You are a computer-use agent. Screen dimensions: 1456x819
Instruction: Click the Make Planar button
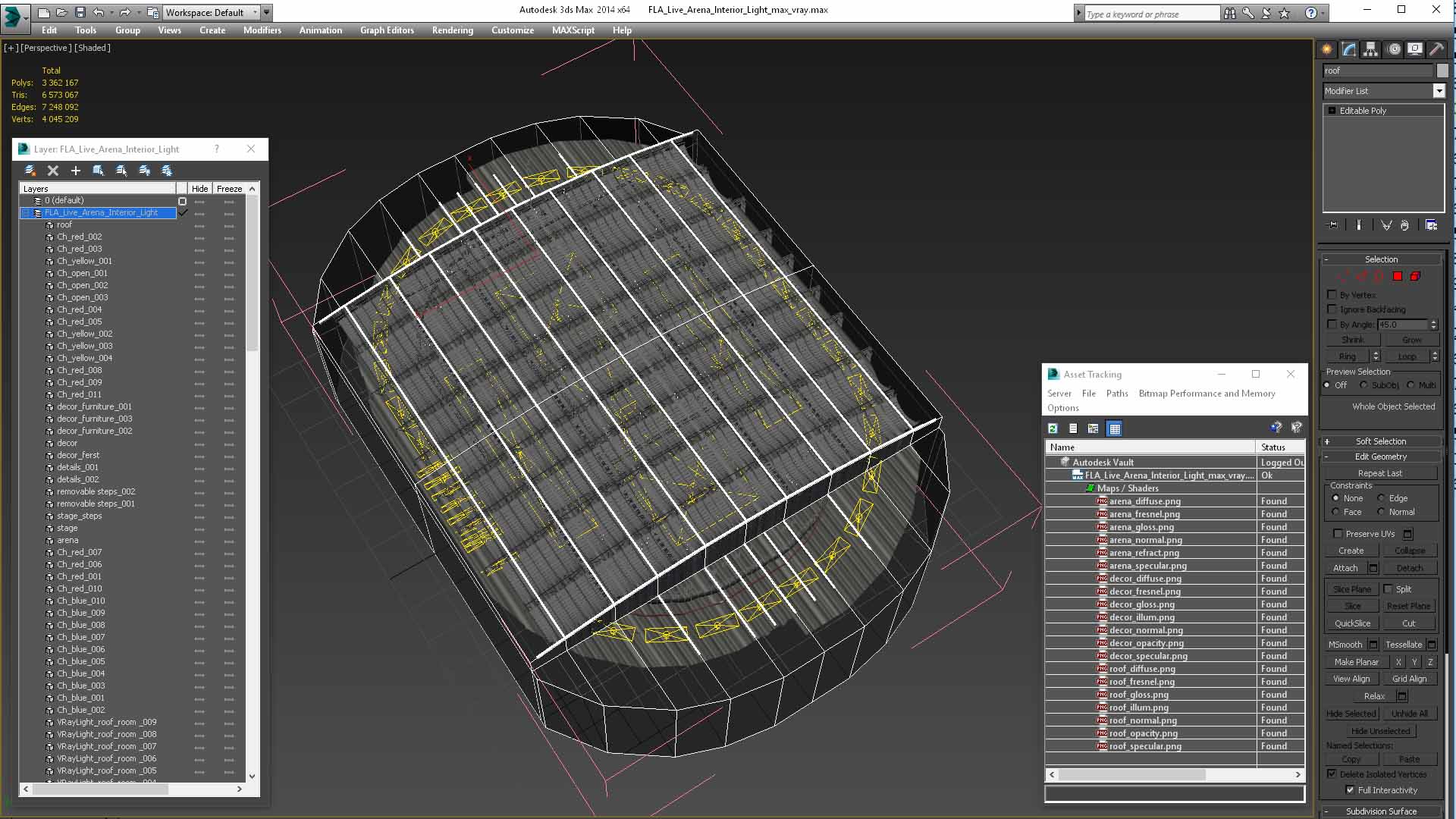[x=1356, y=662]
